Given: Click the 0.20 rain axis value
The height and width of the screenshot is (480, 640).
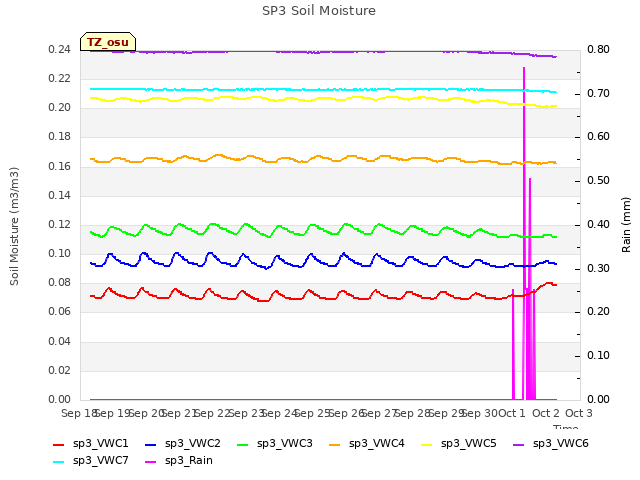Looking at the screenshot, I should (598, 312).
